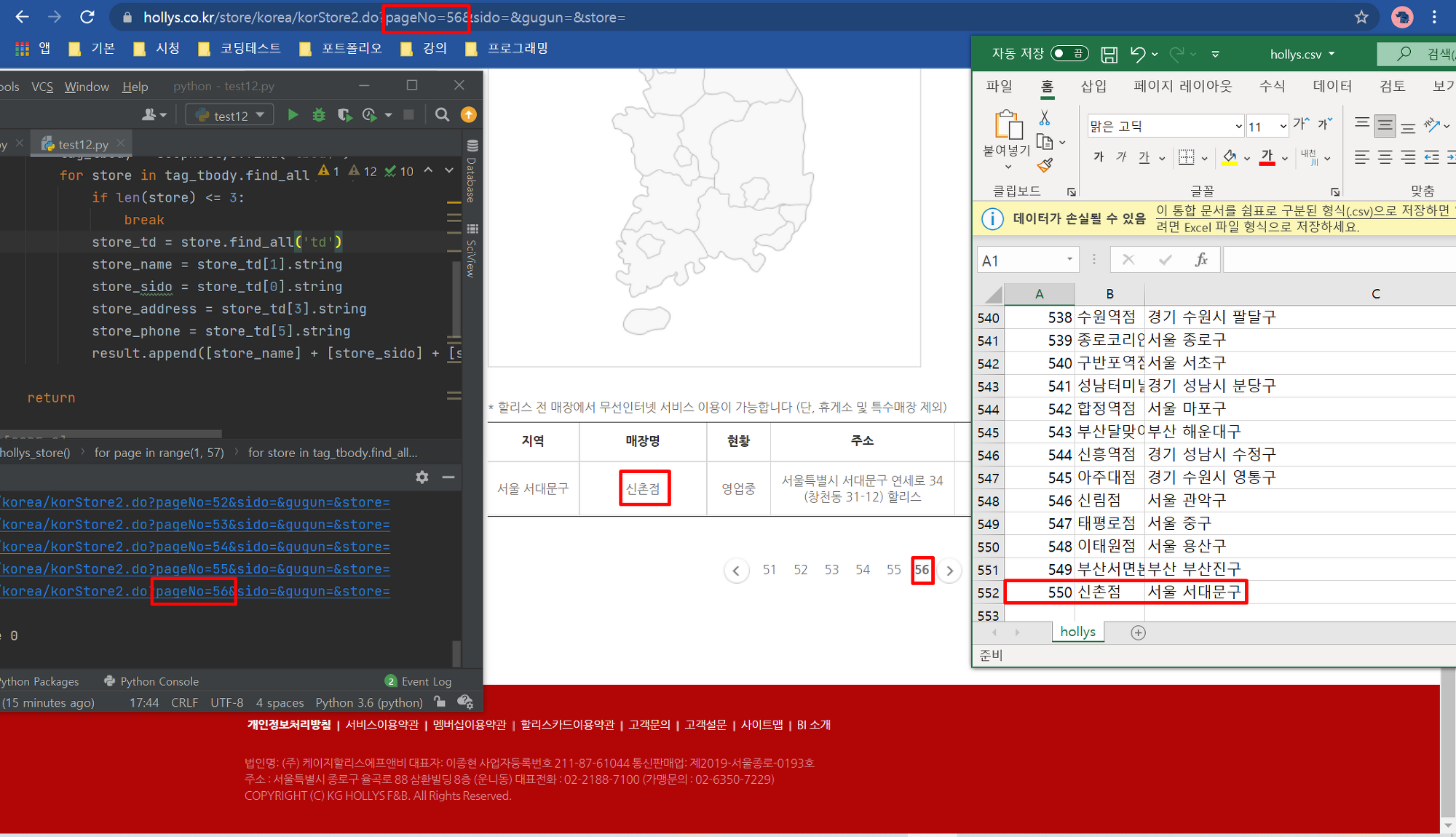Click the cut scissors icon in the clipboard group
The image size is (1456, 837).
coord(1045,118)
